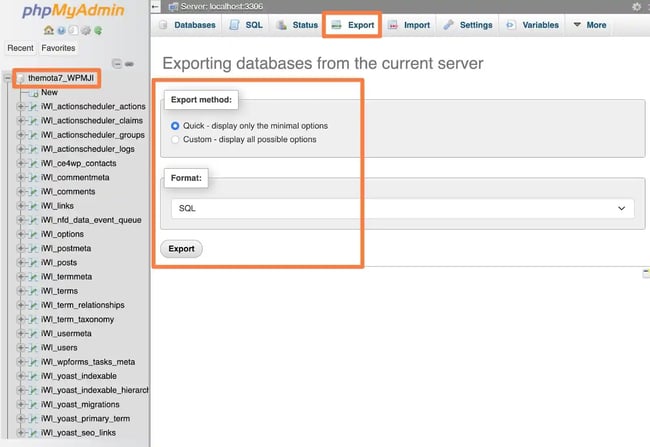Click the gear settings icon in sidebar
Viewport: 650px width, 447px height.
coord(84,30)
